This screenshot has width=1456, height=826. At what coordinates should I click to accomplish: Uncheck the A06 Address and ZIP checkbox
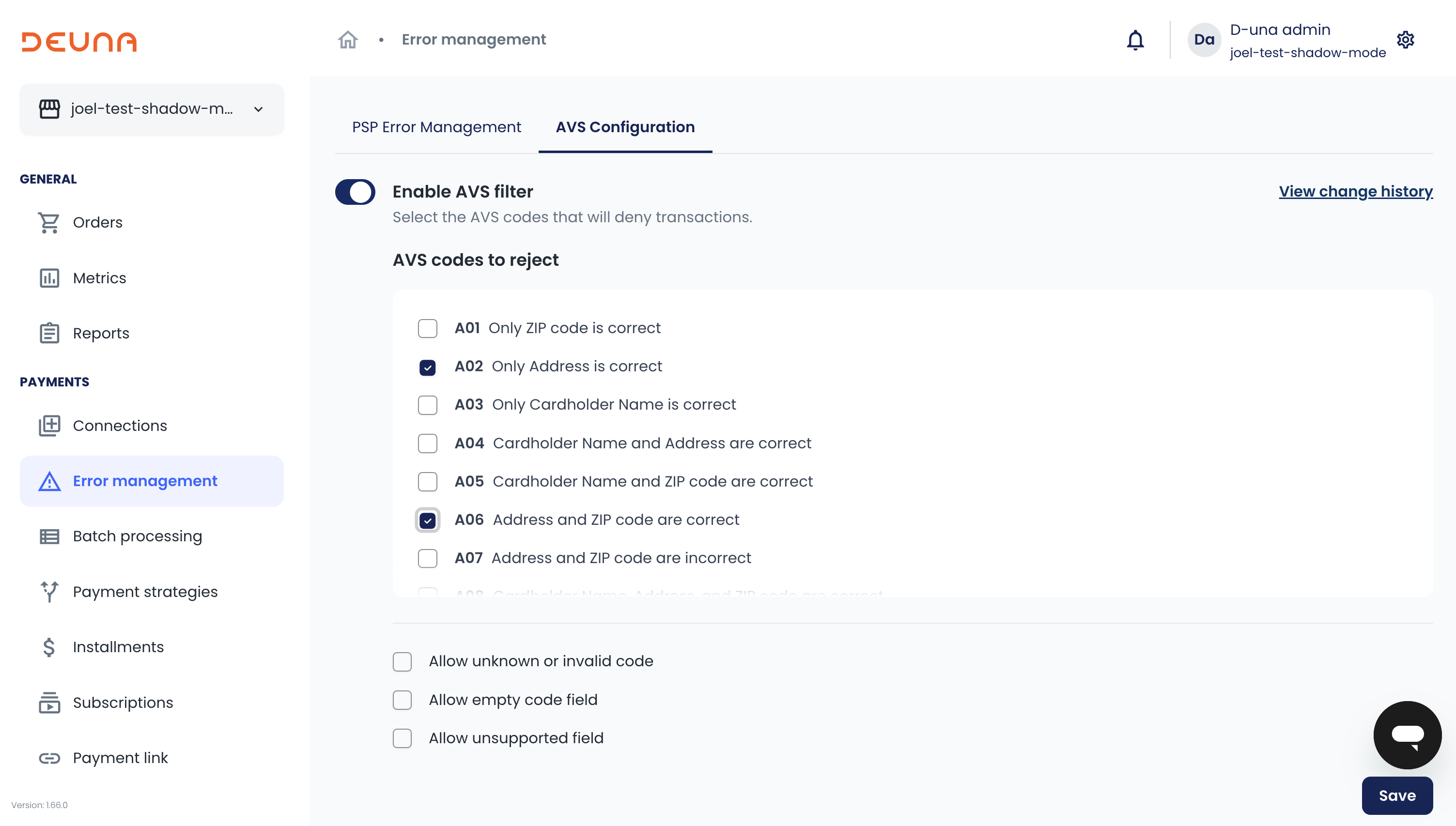[x=427, y=520]
